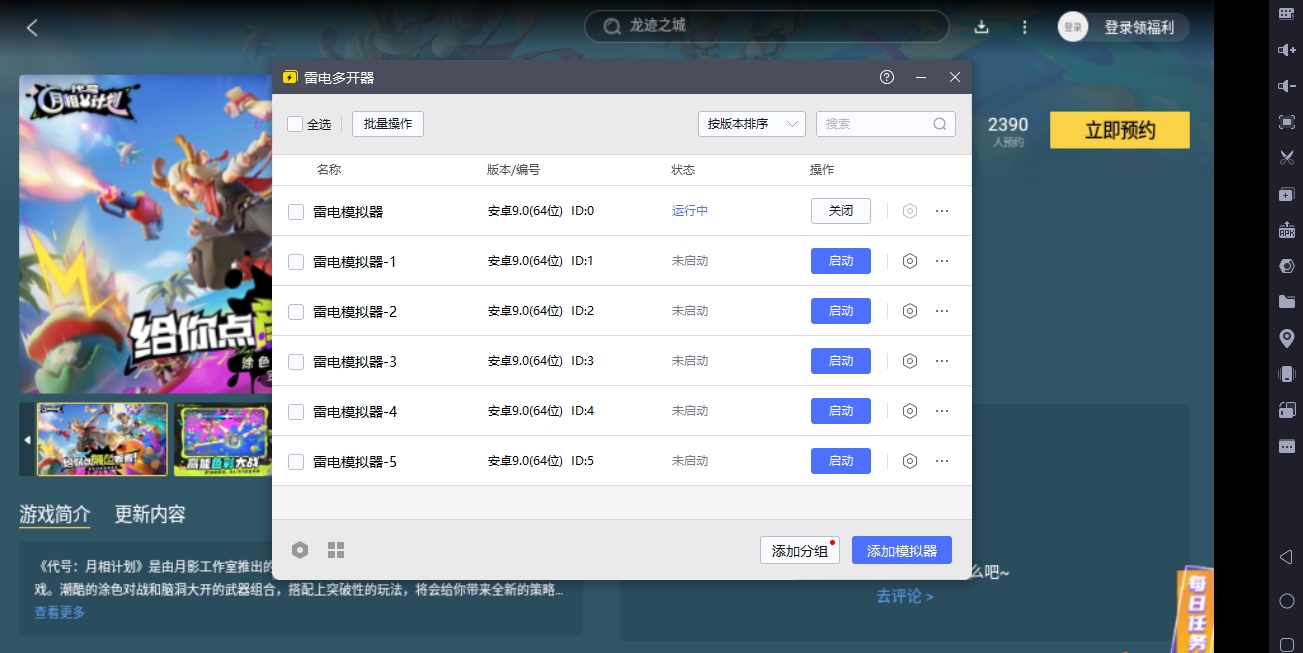Open more options for 雷电模拟器 ID:0
The height and width of the screenshot is (653, 1303).
click(942, 211)
